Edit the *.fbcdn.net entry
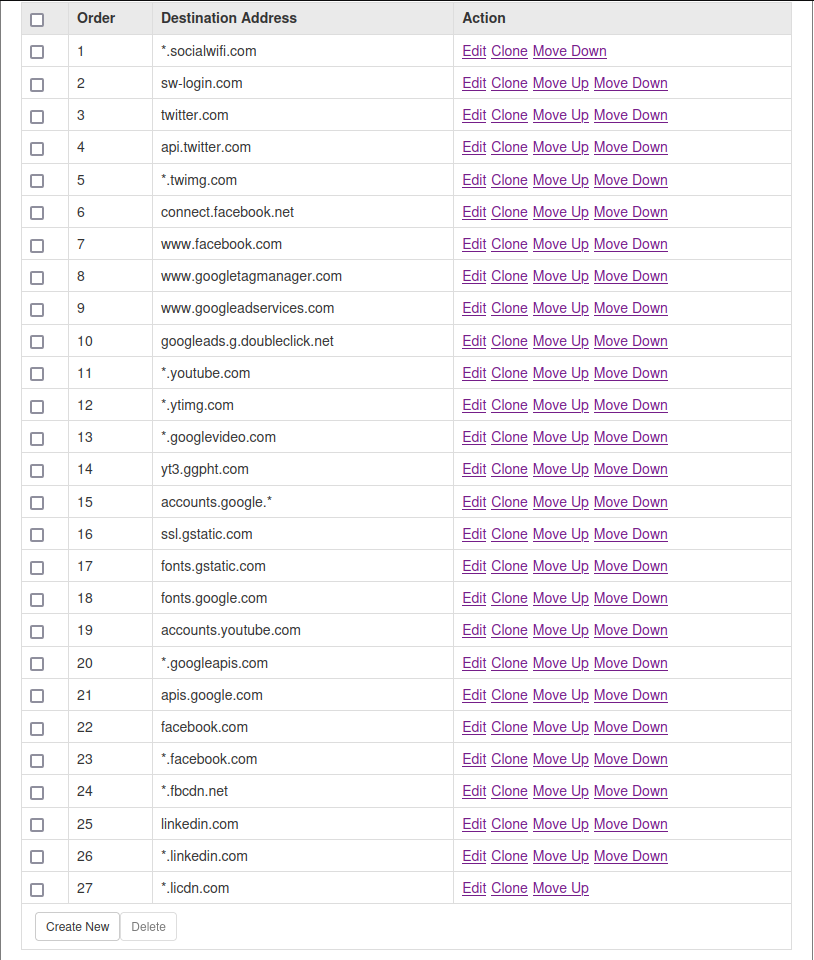Viewport: 814px width, 960px height. (x=474, y=791)
